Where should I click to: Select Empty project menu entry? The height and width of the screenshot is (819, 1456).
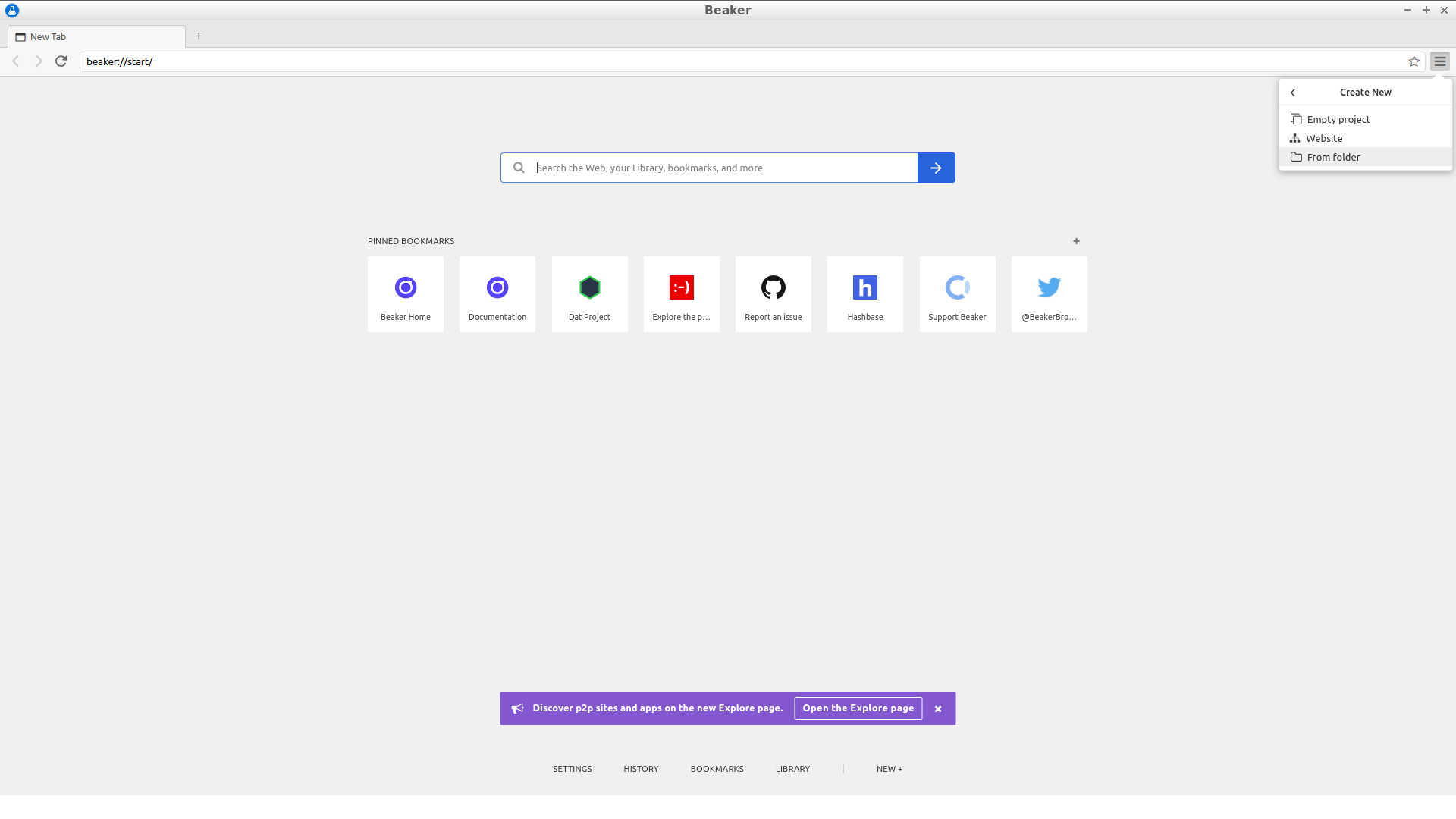click(1338, 119)
